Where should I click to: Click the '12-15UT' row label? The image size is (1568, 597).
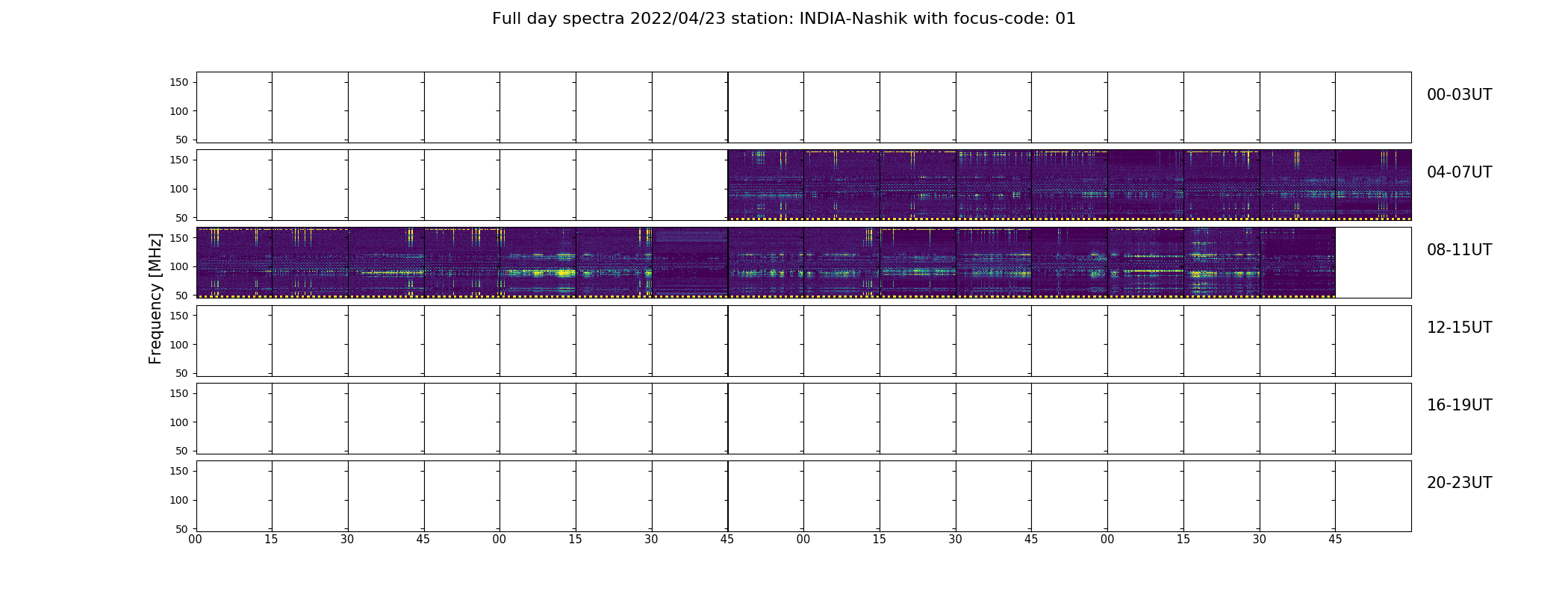(1459, 328)
